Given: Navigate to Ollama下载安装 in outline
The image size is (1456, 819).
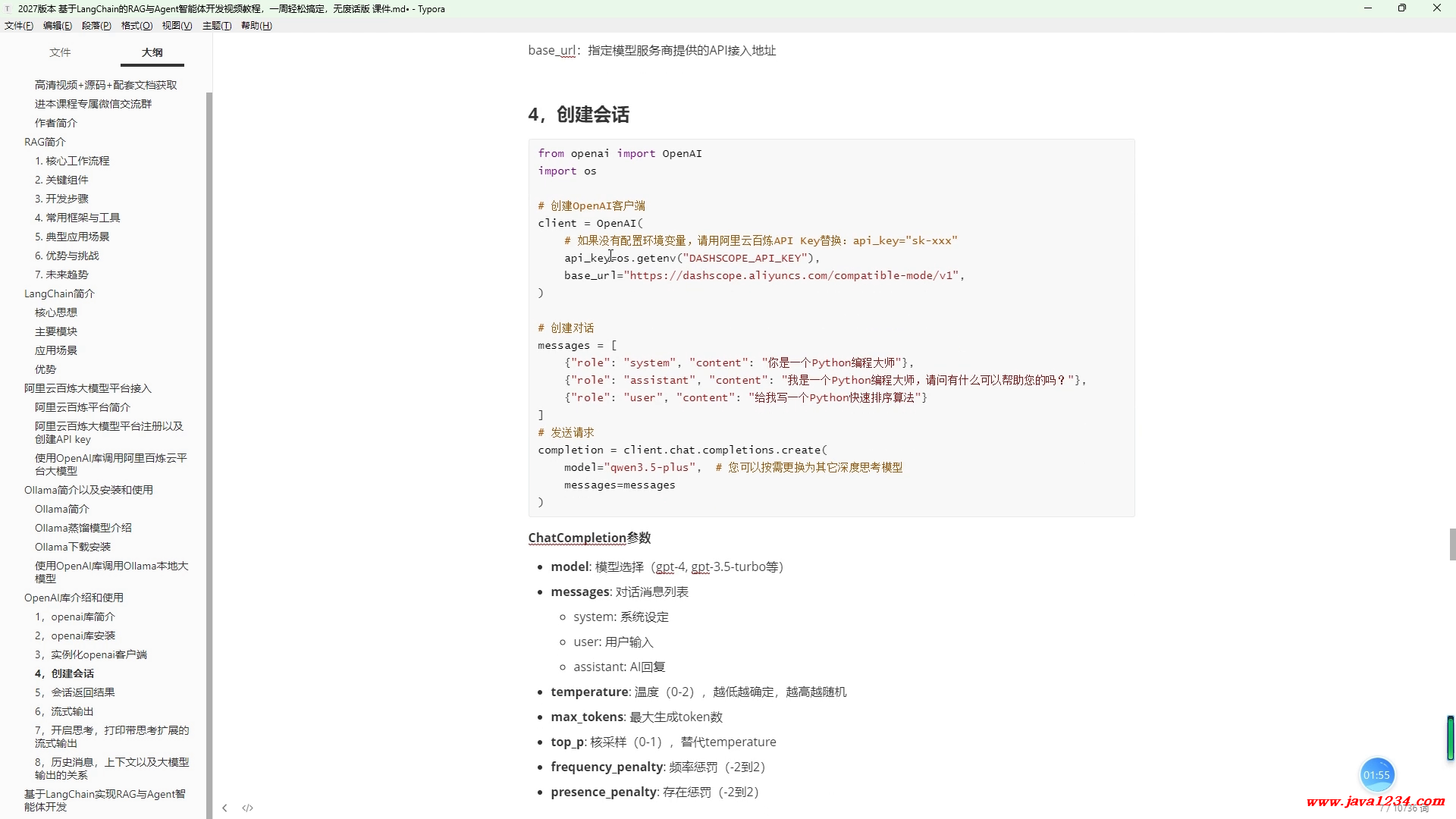Looking at the screenshot, I should [73, 547].
